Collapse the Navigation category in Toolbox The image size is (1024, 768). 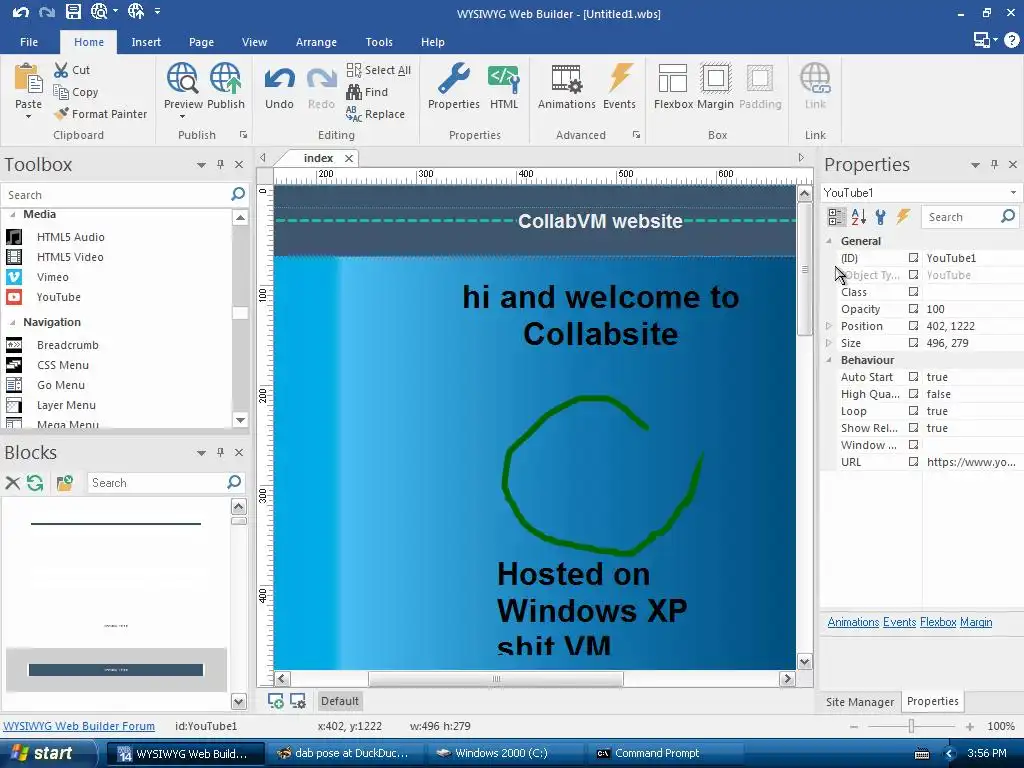(12, 322)
